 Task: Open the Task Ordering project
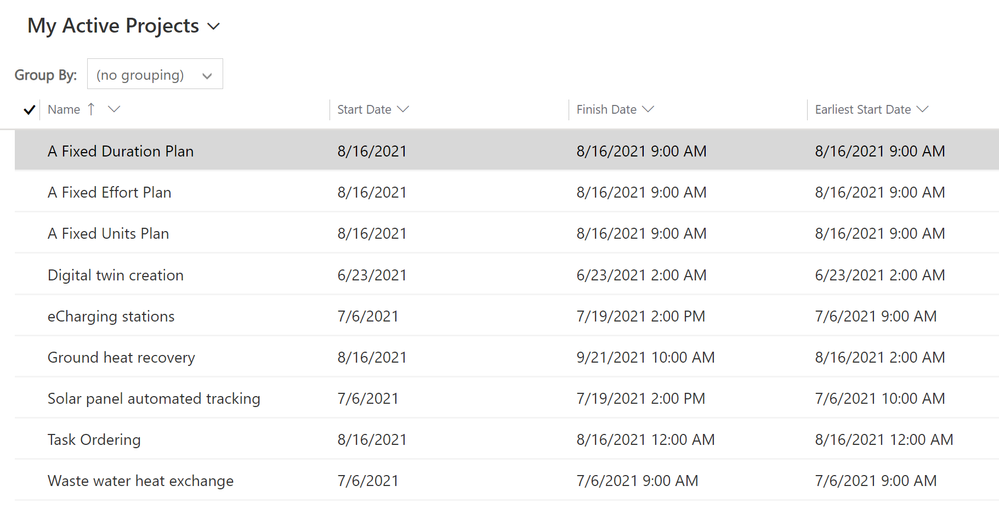pyautogui.click(x=94, y=439)
